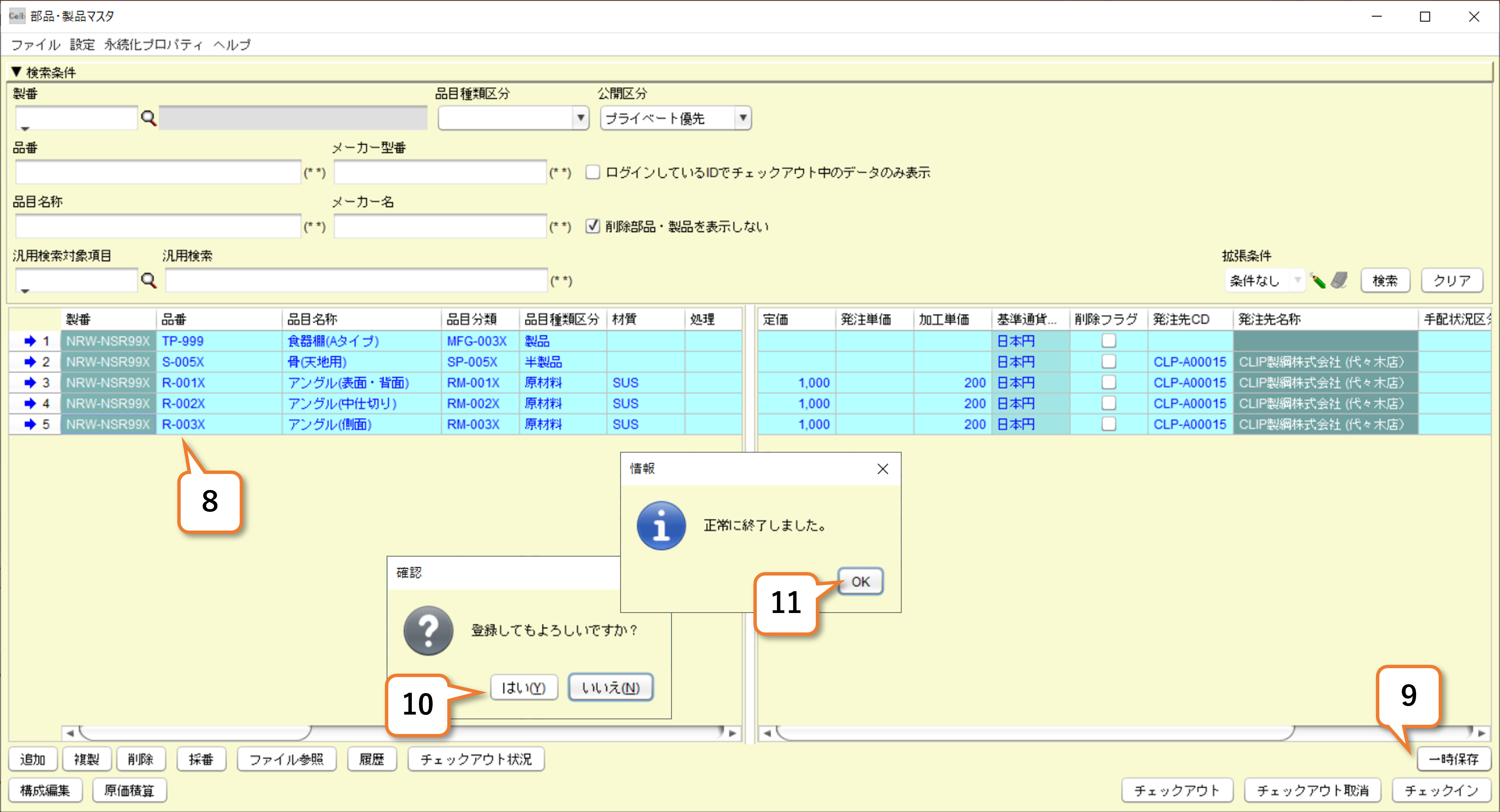Click OK in the 情報 dialog
Screen dimensions: 1500x812
pyautogui.click(x=860, y=582)
